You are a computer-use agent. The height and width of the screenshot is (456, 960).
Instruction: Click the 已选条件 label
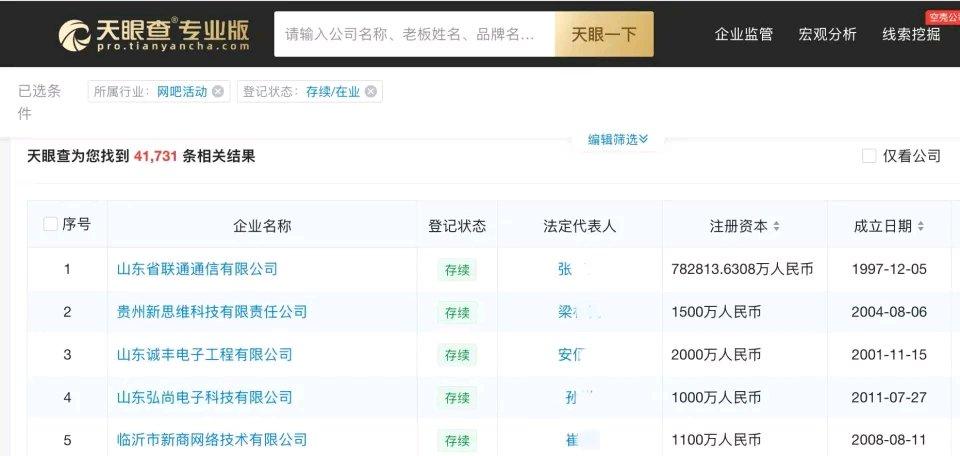point(40,102)
